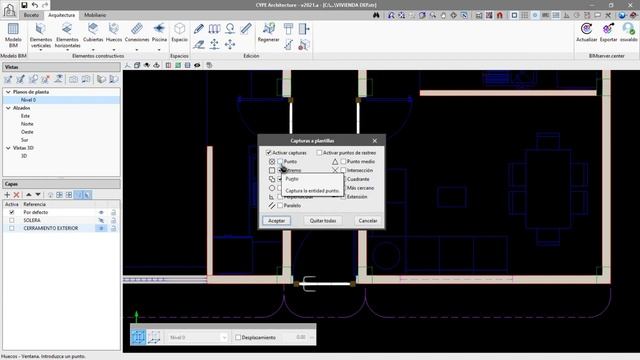Image resolution: width=640 pixels, height=360 pixels.
Task: Click the application logo button
Action: click(x=9, y=10)
